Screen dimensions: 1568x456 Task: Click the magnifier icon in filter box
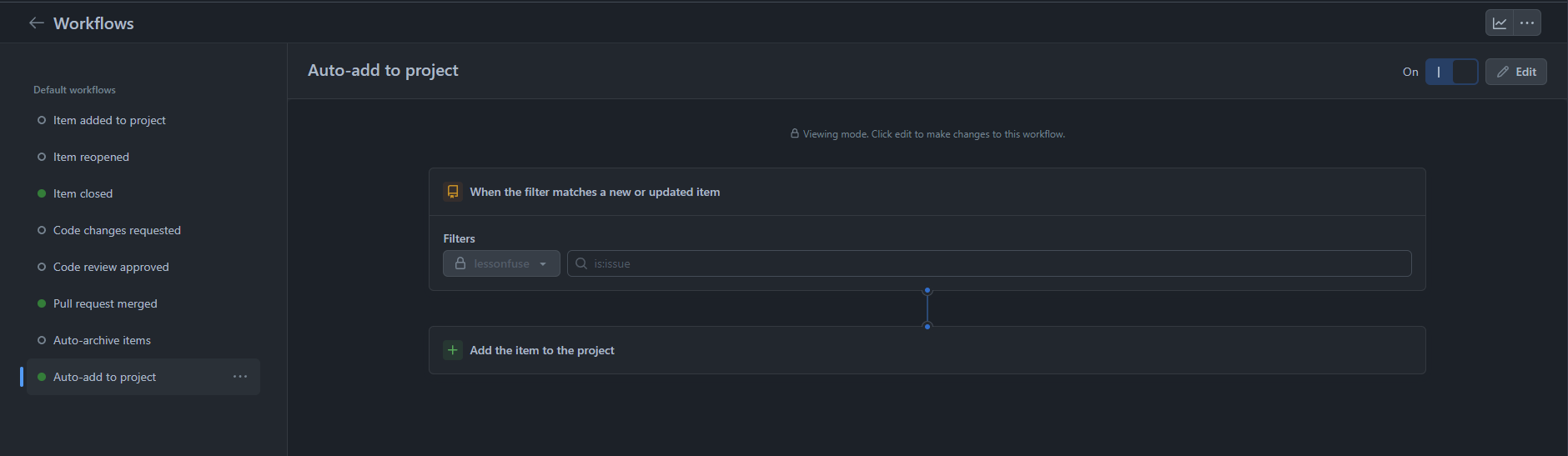[581, 263]
